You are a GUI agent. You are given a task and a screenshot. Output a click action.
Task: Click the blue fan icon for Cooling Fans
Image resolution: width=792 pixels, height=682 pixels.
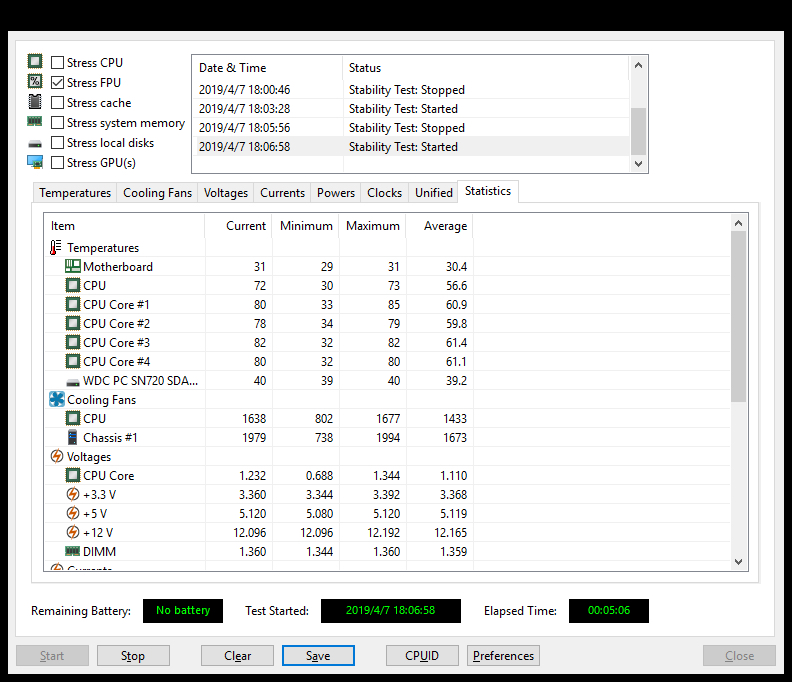click(56, 400)
